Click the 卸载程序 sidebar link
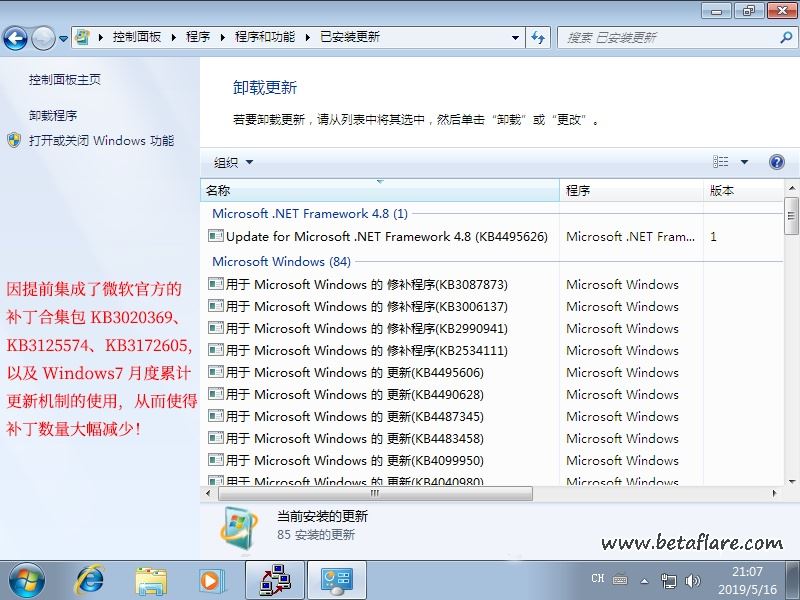This screenshot has height=600, width=800. click(53, 116)
